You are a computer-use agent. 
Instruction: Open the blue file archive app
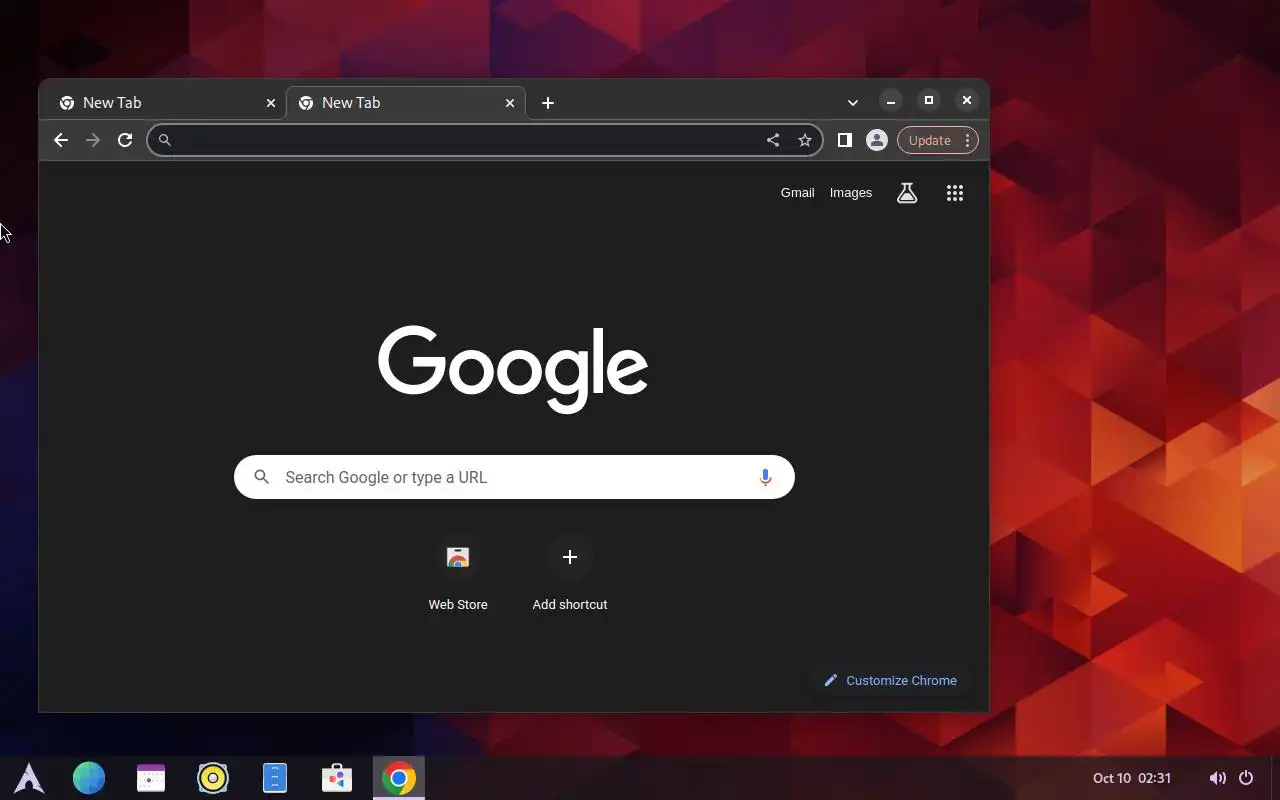(x=275, y=778)
